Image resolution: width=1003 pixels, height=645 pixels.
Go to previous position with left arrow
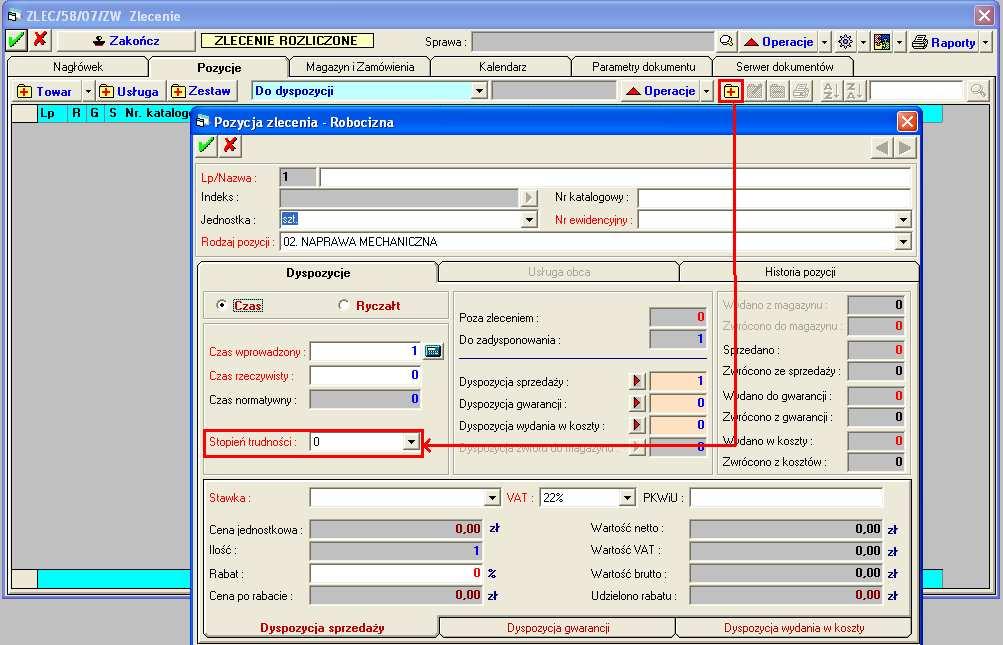[x=883, y=148]
